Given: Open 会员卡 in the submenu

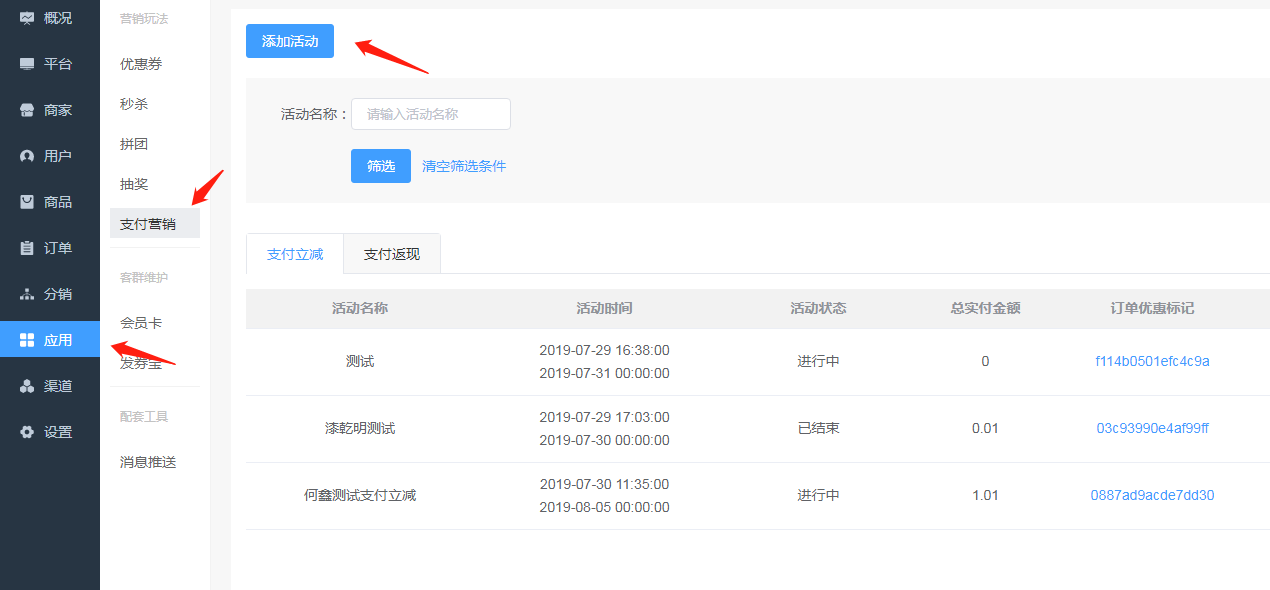Looking at the screenshot, I should click(141, 323).
